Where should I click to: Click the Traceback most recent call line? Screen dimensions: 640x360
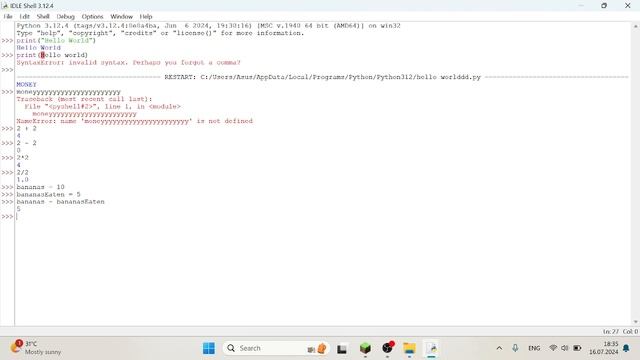pyautogui.click(x=84, y=99)
